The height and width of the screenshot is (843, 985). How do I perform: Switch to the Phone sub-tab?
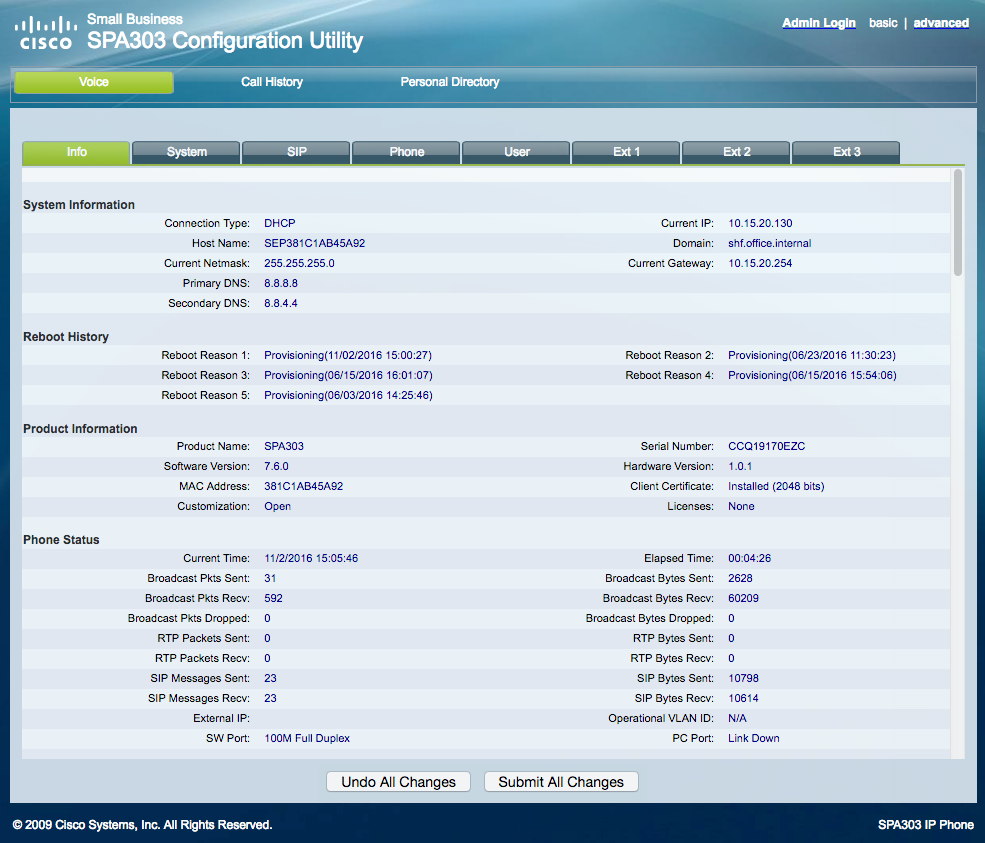(x=406, y=152)
